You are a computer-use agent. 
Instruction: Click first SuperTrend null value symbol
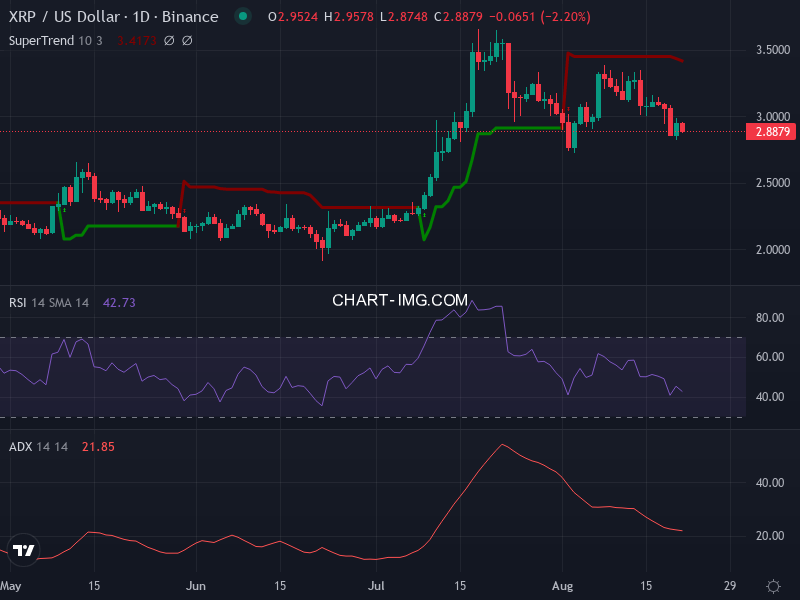[169, 40]
